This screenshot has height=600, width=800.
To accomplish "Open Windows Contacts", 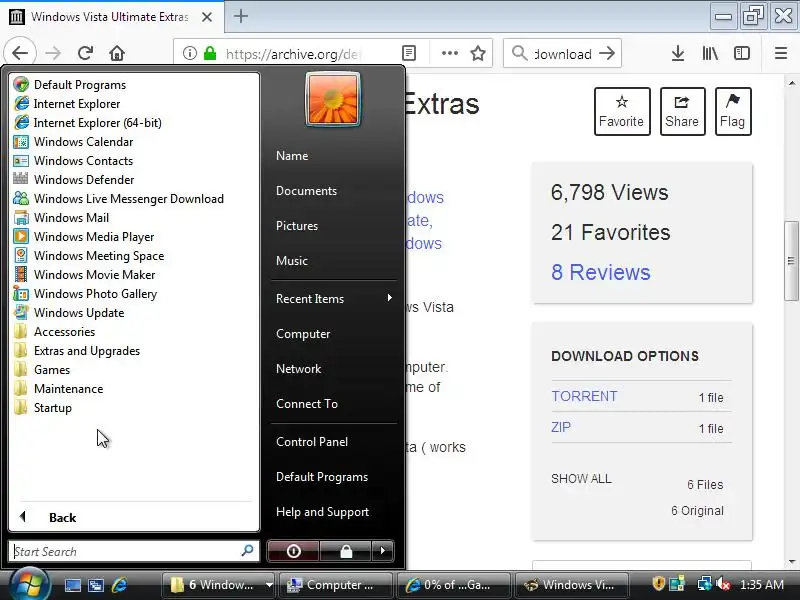I will coord(83,161).
